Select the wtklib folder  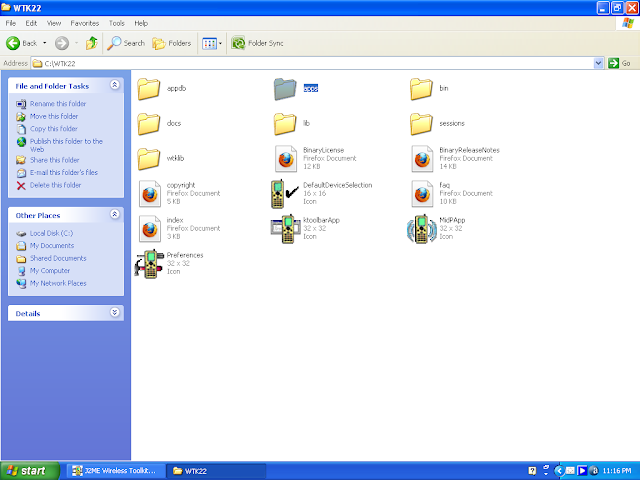[149, 158]
